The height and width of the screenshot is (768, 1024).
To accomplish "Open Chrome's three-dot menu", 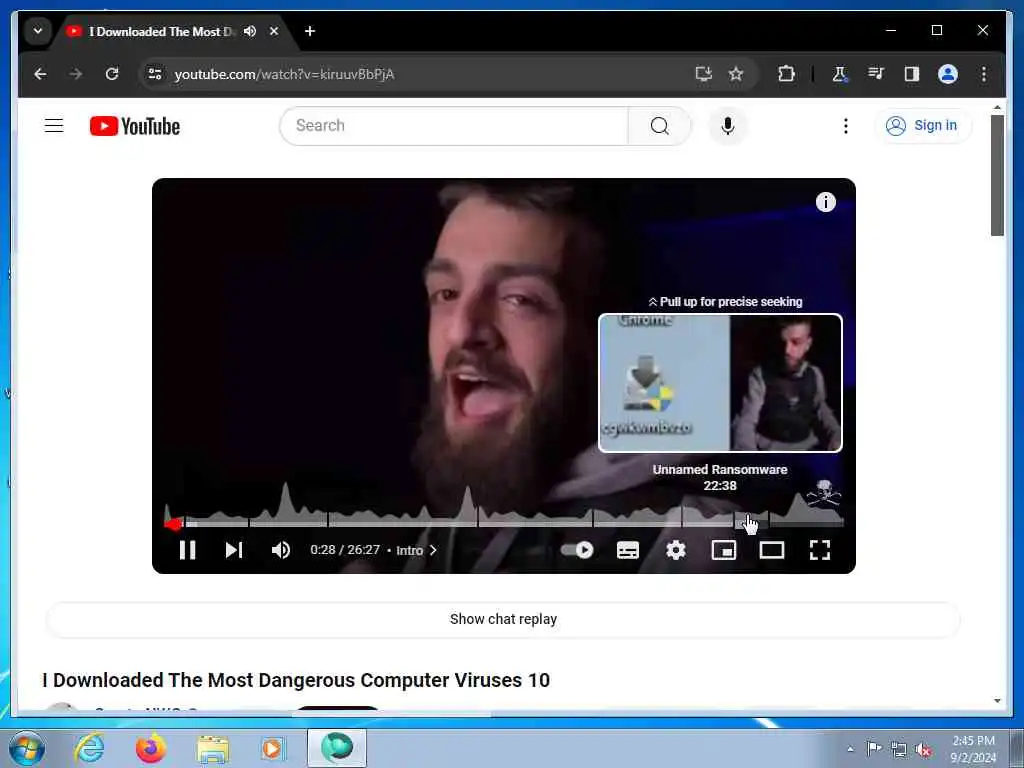I will [984, 74].
